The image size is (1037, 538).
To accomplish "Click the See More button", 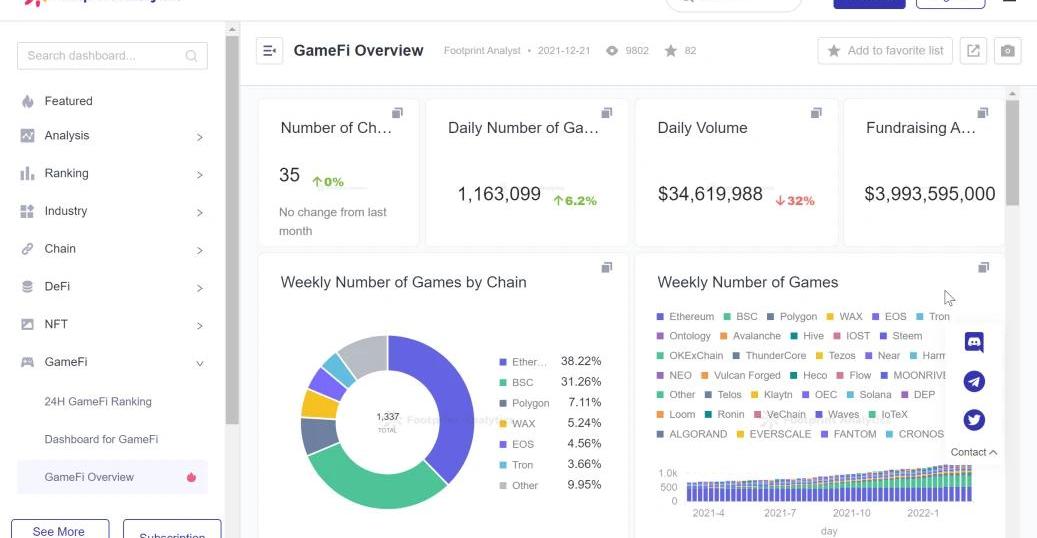I will [x=59, y=530].
